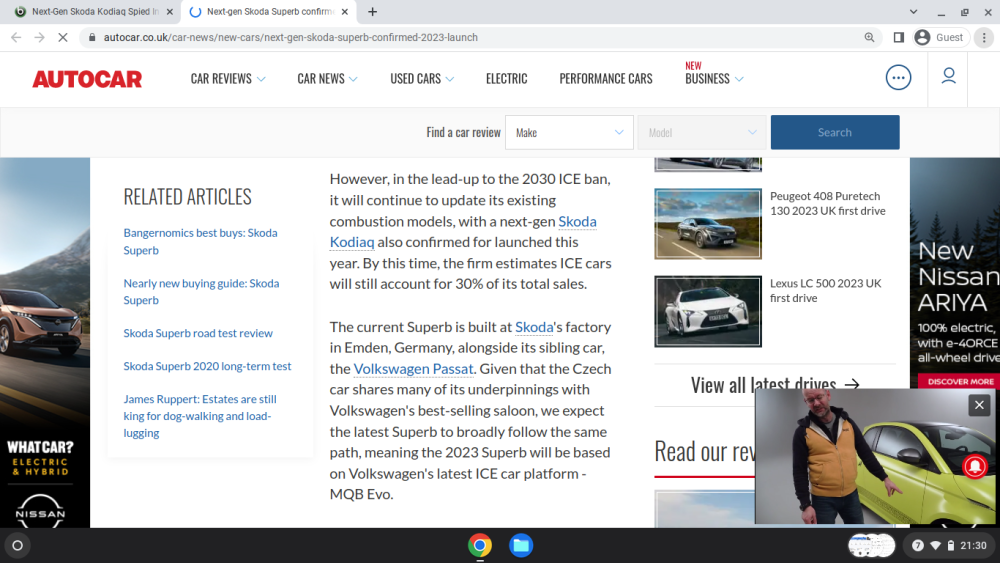Screen dimensions: 1000x563
Task: Click the blue Search button
Action: [835, 133]
